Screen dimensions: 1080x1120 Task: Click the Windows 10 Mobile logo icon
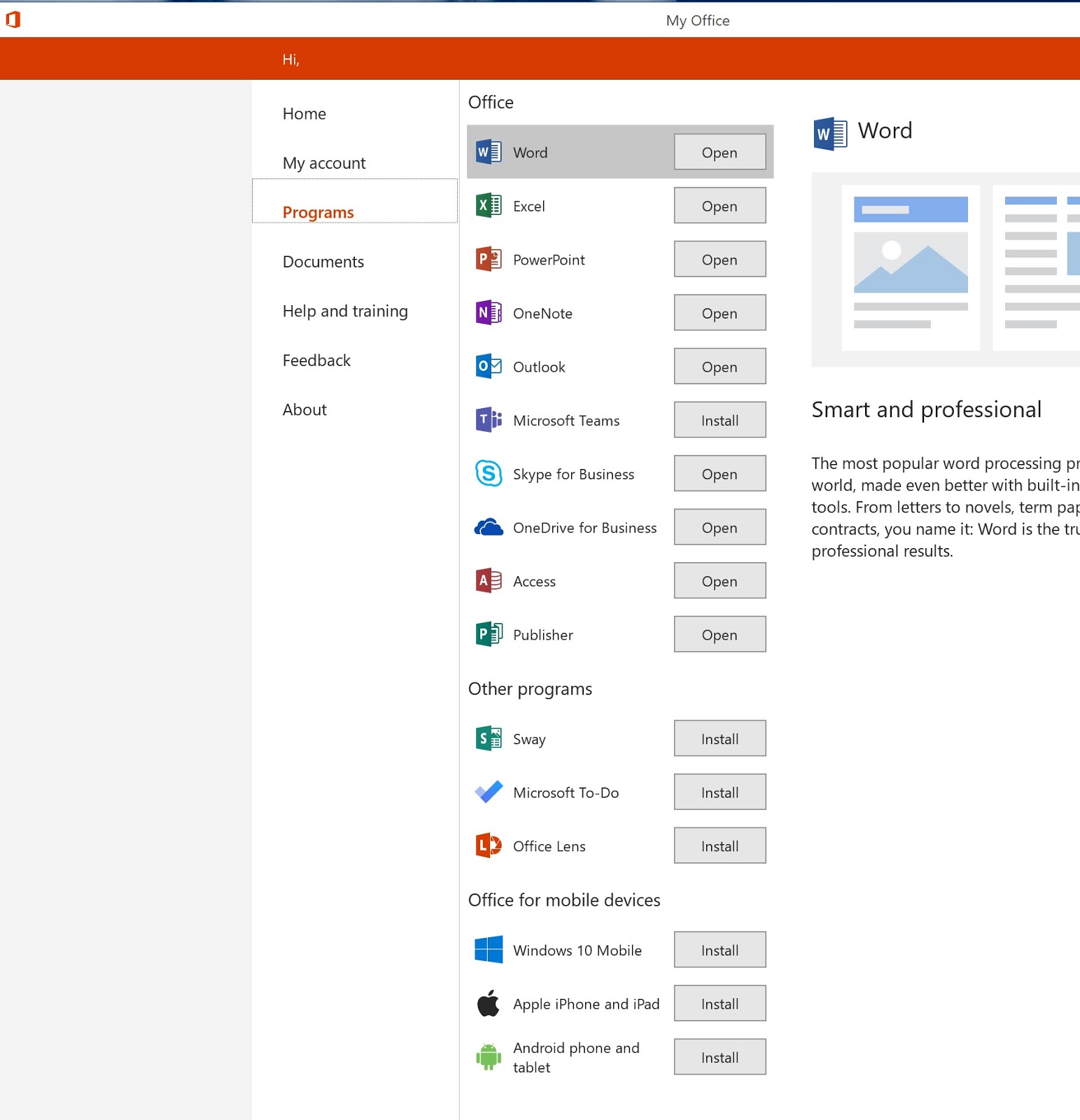(489, 950)
